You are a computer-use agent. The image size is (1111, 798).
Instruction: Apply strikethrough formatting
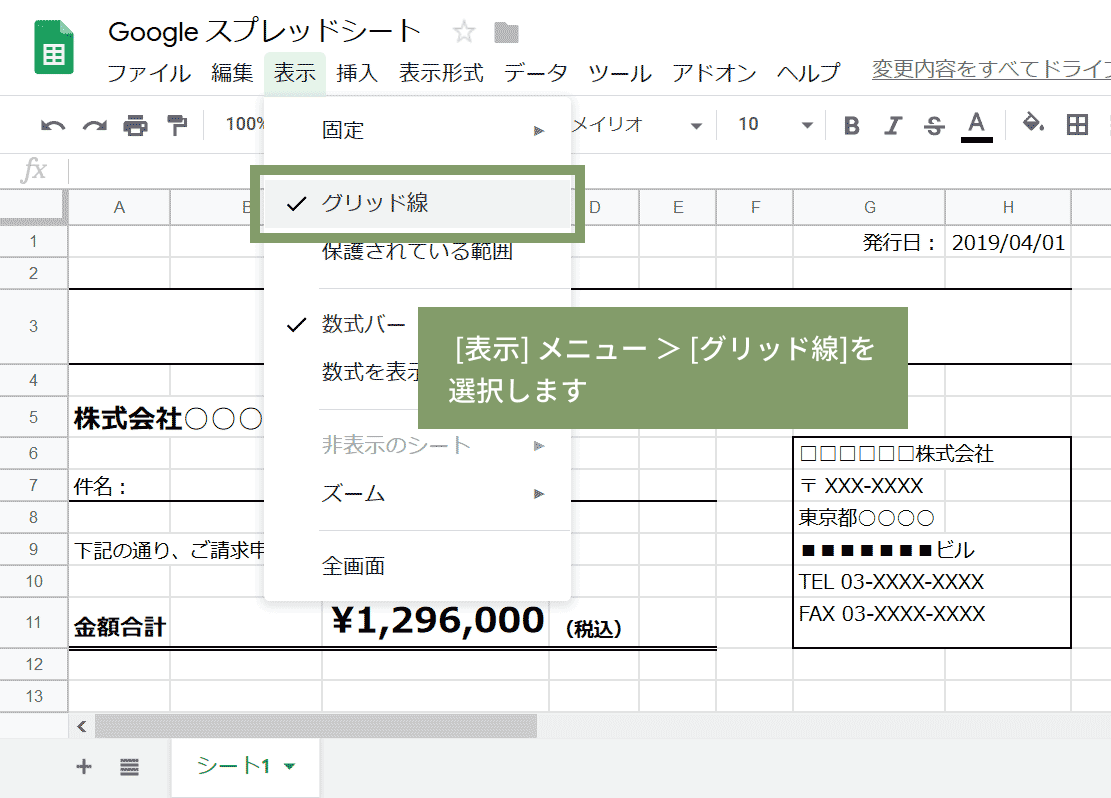pos(933,125)
